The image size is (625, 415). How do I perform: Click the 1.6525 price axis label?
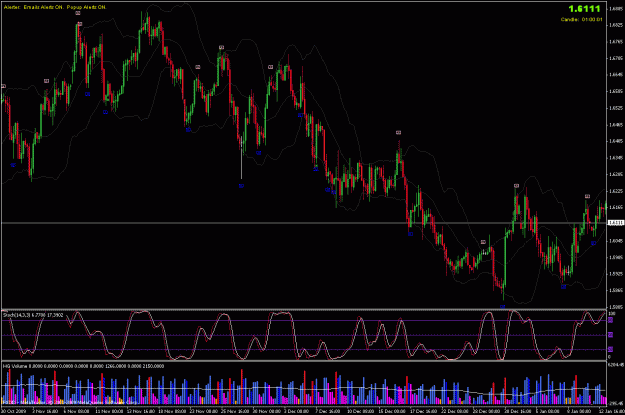616,108
